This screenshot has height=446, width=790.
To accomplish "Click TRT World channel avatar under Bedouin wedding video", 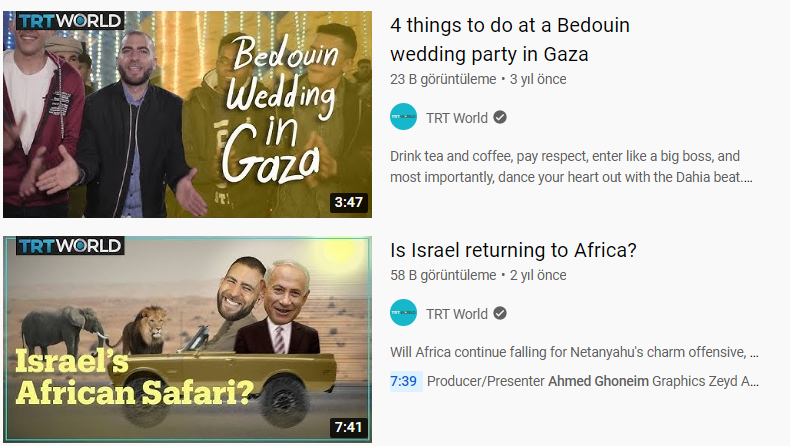I will coord(404,117).
